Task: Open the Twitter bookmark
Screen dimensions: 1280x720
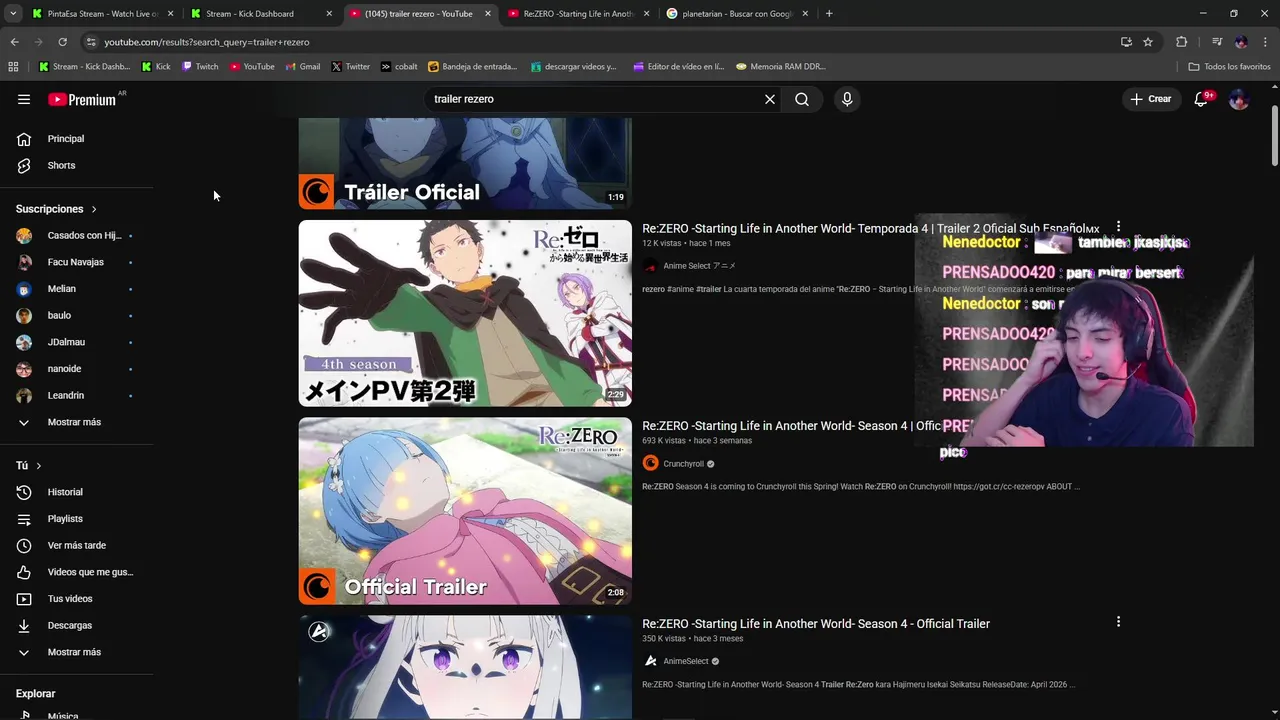Action: 351,67
